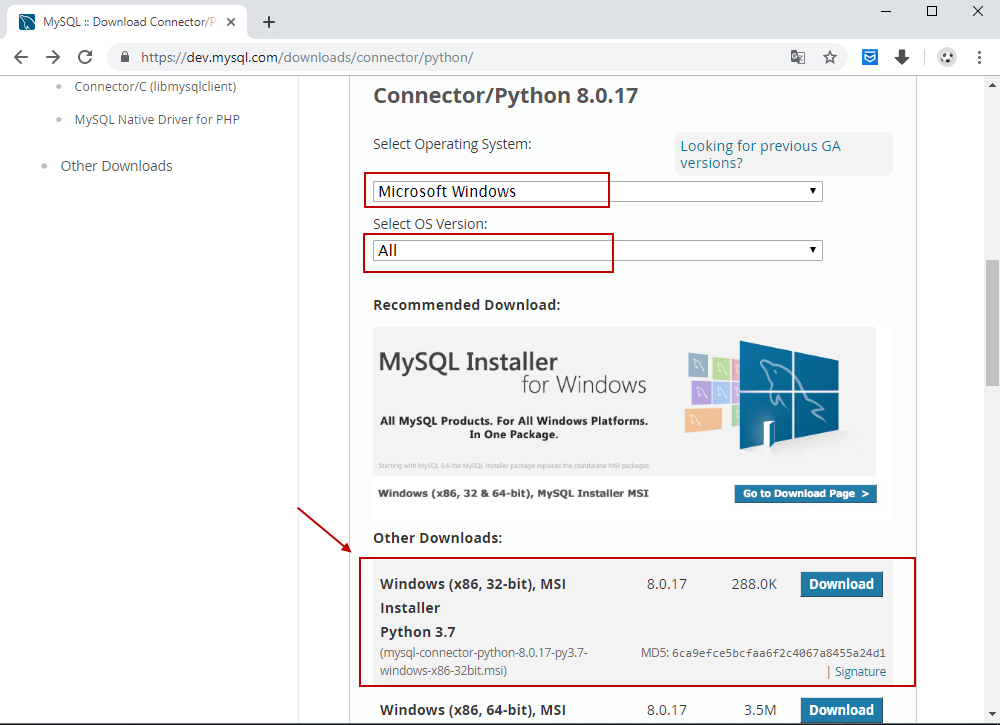
Task: Click the 'Python 3.7' label
Action: click(x=418, y=632)
